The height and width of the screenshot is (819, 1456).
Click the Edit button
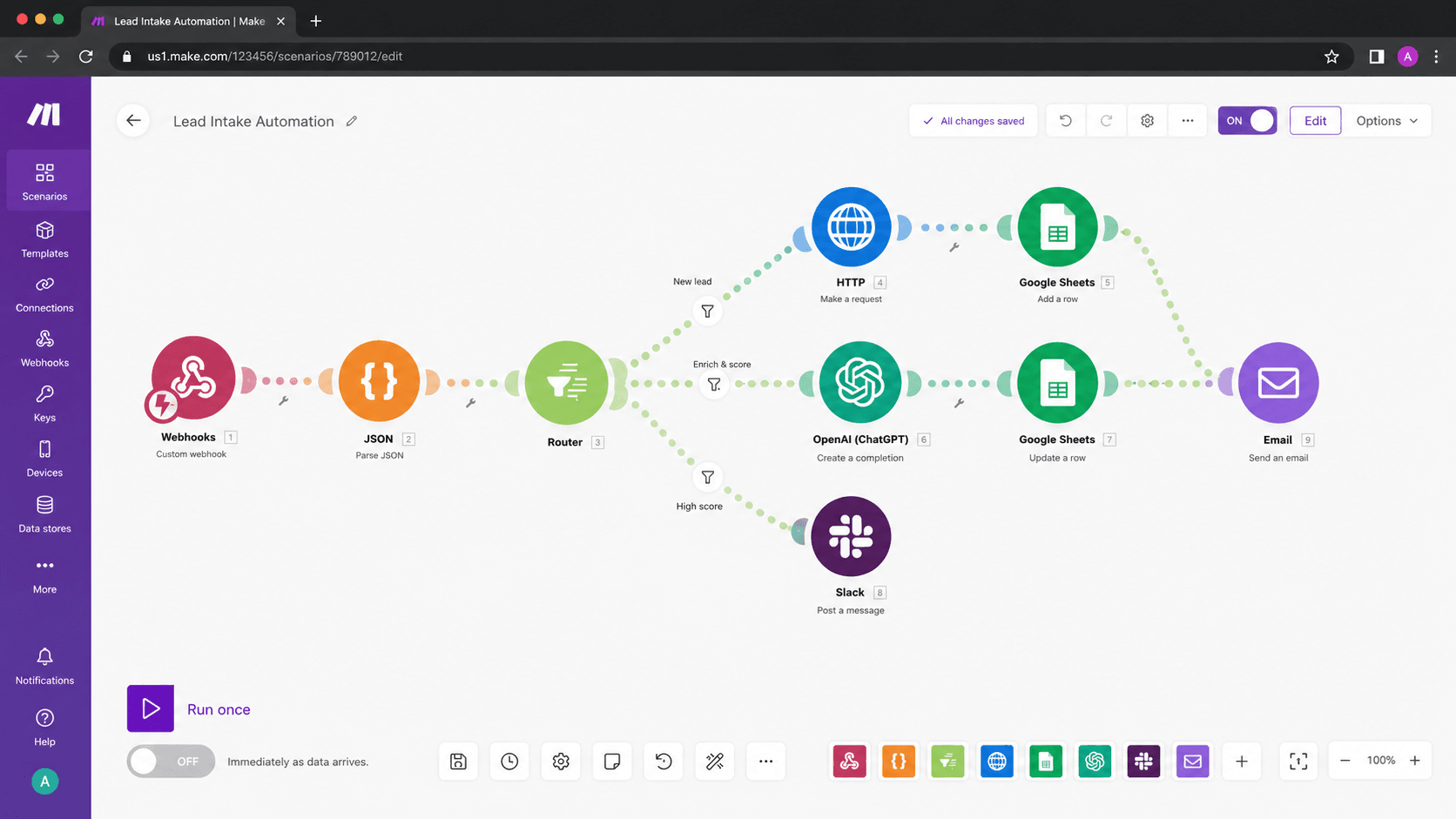(x=1315, y=120)
